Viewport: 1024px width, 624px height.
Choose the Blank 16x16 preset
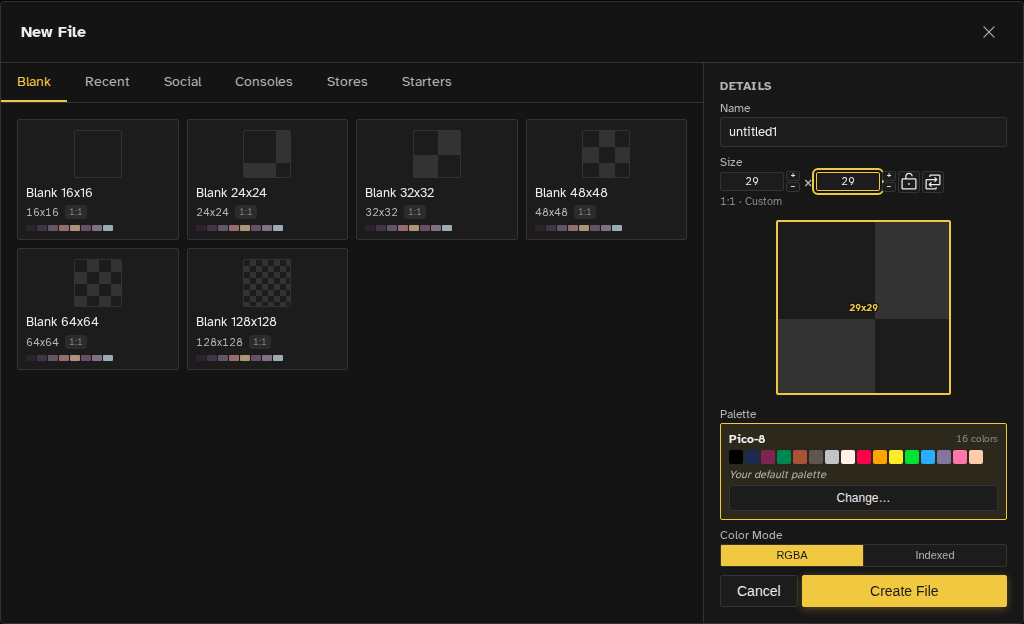click(x=98, y=179)
